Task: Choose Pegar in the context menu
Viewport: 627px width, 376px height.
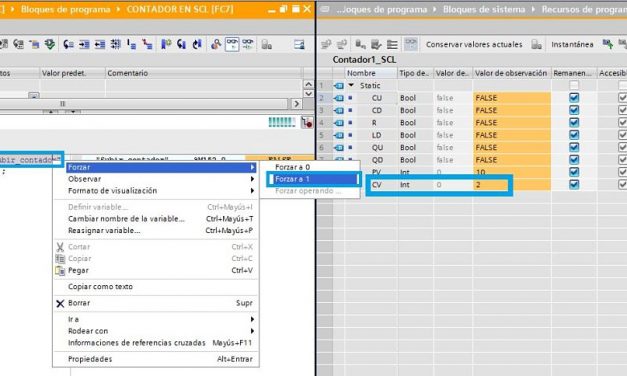Action: click(156, 270)
